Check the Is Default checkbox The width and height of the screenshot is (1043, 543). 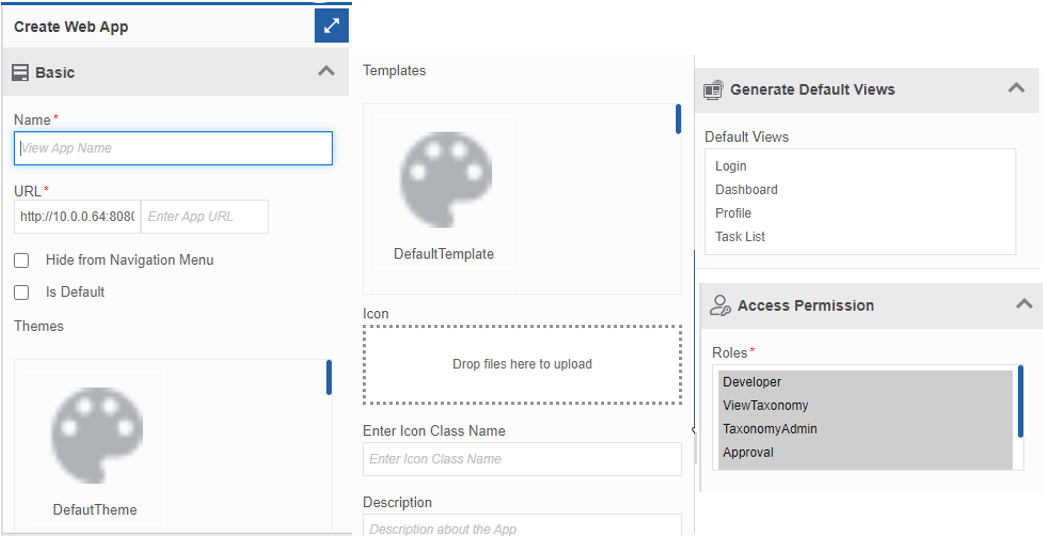(x=21, y=292)
